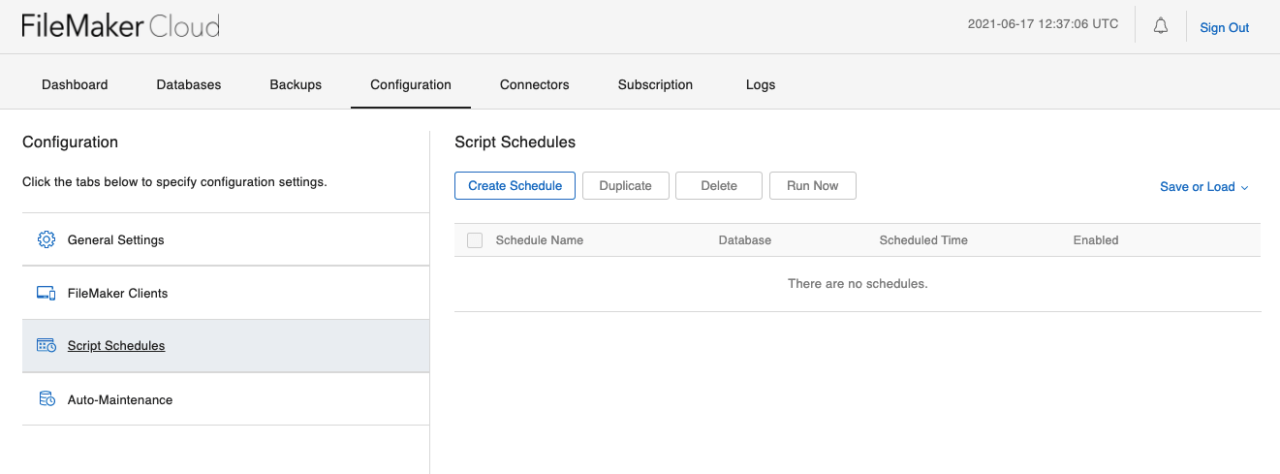Click the FileMaker Cloud logo
The height and width of the screenshot is (474, 1280).
click(121, 27)
